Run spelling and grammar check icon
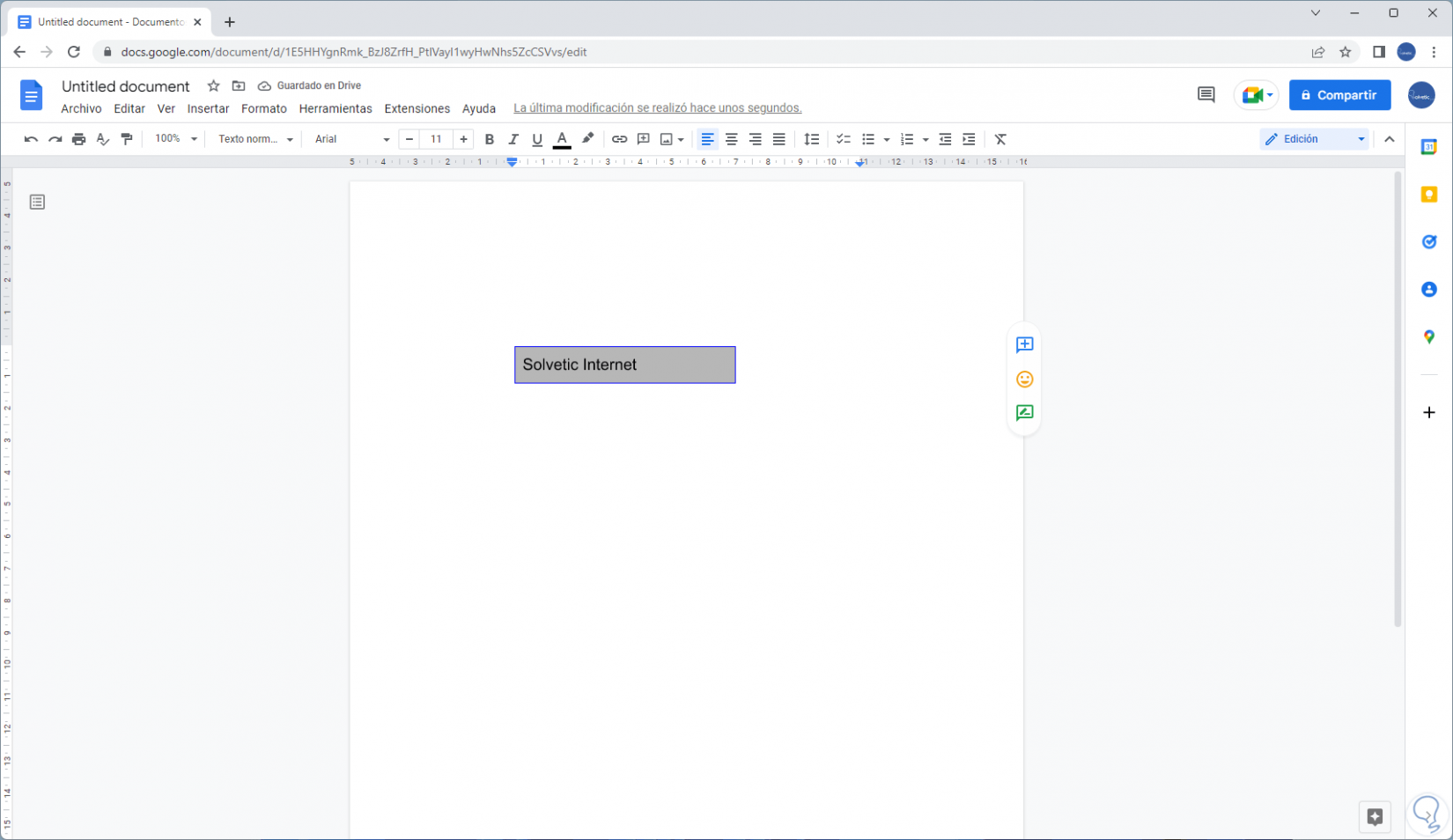The image size is (1453, 840). (x=103, y=139)
